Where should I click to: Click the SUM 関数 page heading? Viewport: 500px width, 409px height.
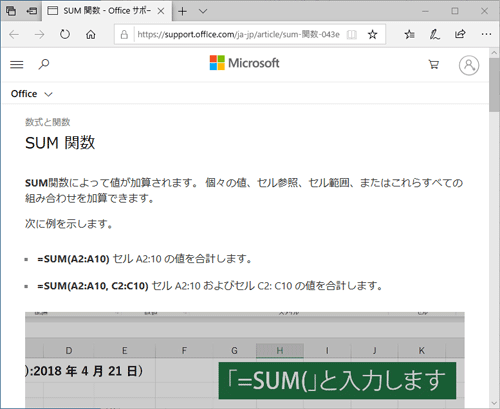[x=60, y=143]
